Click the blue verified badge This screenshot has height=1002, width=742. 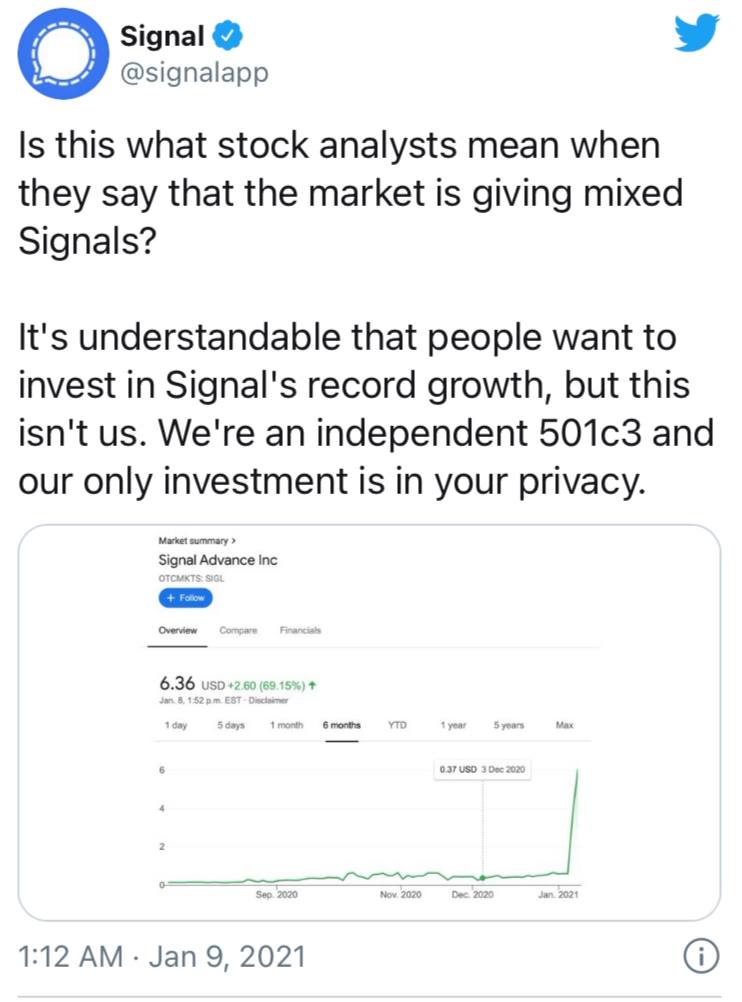(228, 35)
